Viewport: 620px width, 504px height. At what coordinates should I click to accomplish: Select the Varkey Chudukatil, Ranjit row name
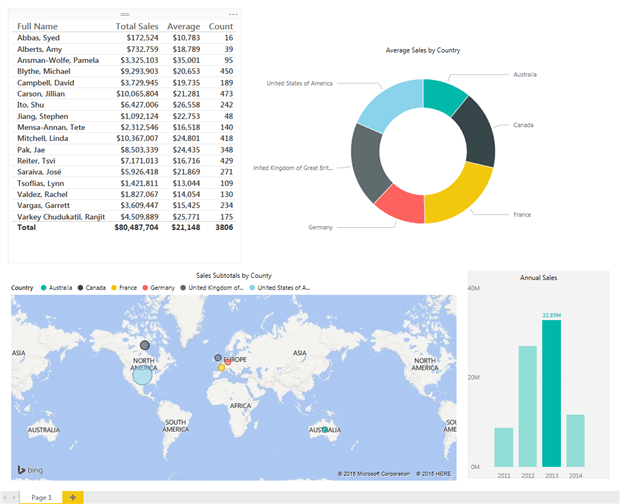tap(61, 217)
